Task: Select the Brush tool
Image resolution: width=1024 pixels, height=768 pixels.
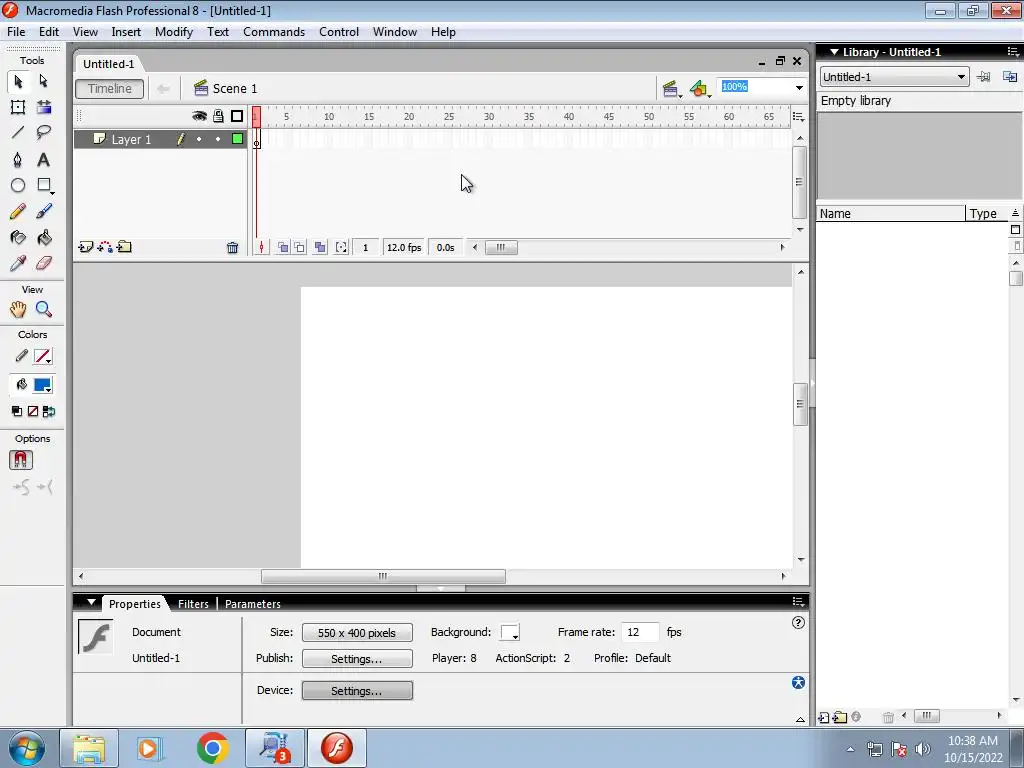Action: point(44,212)
